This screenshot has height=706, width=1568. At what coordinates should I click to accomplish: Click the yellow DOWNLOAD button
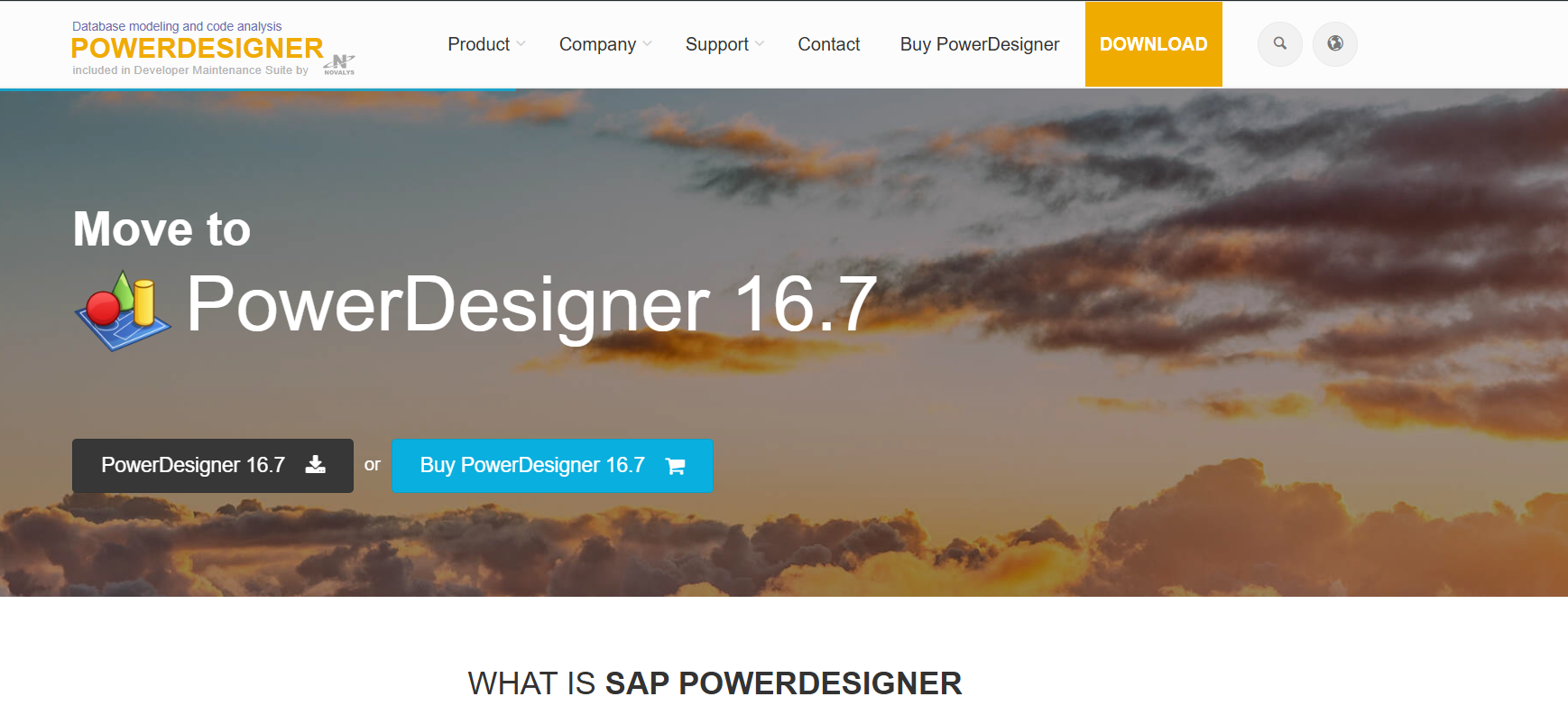[x=1154, y=44]
